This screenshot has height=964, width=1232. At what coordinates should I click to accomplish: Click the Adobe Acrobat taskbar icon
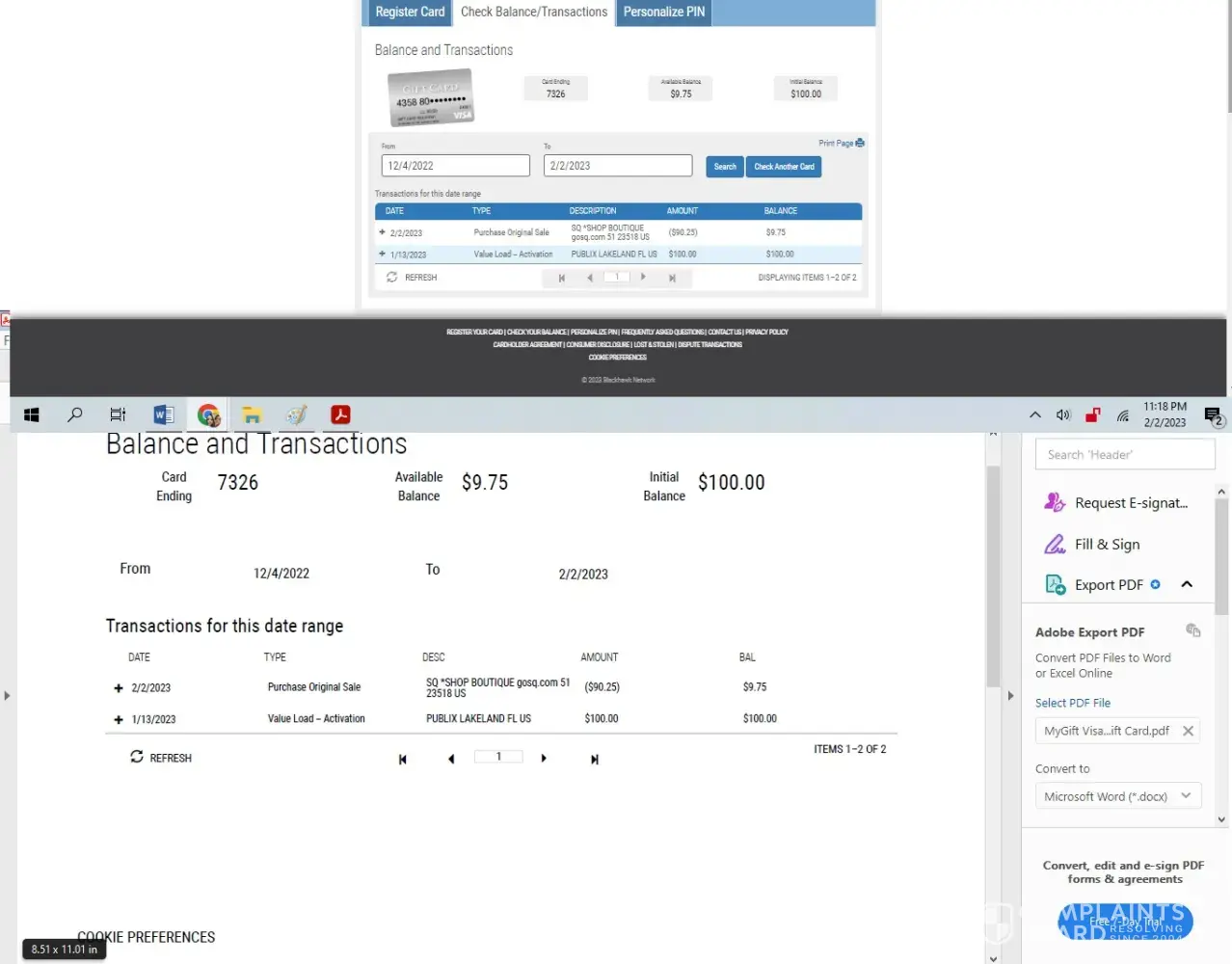tap(340, 415)
